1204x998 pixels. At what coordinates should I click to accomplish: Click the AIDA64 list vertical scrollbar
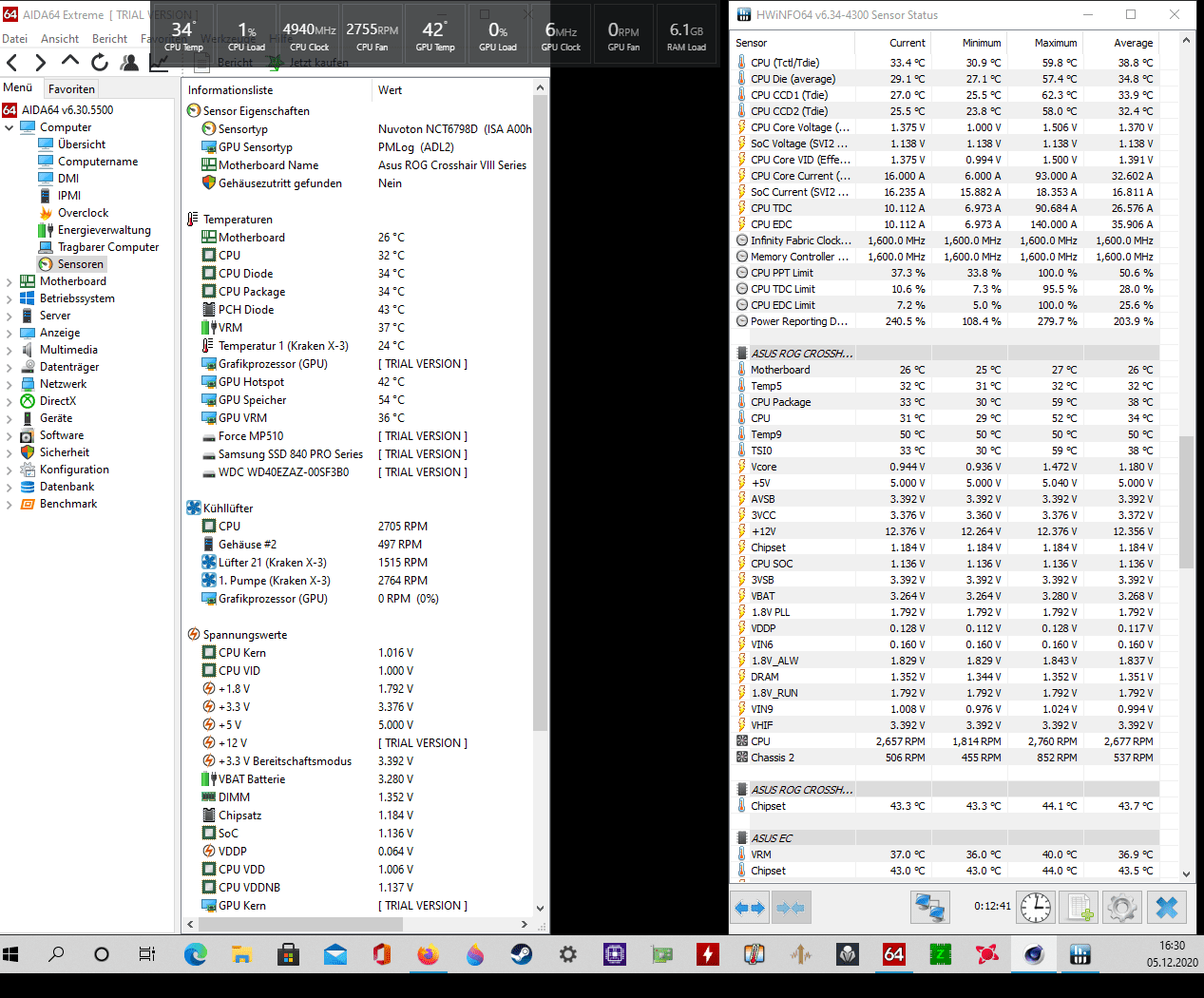pos(540,413)
